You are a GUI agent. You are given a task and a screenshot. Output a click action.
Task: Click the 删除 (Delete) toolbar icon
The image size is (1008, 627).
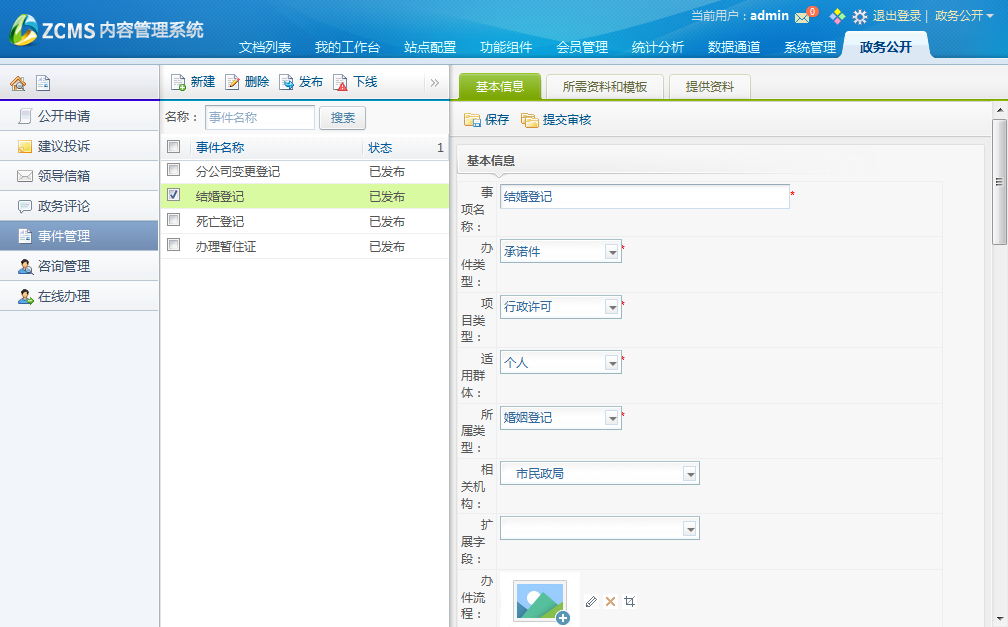click(x=232, y=83)
